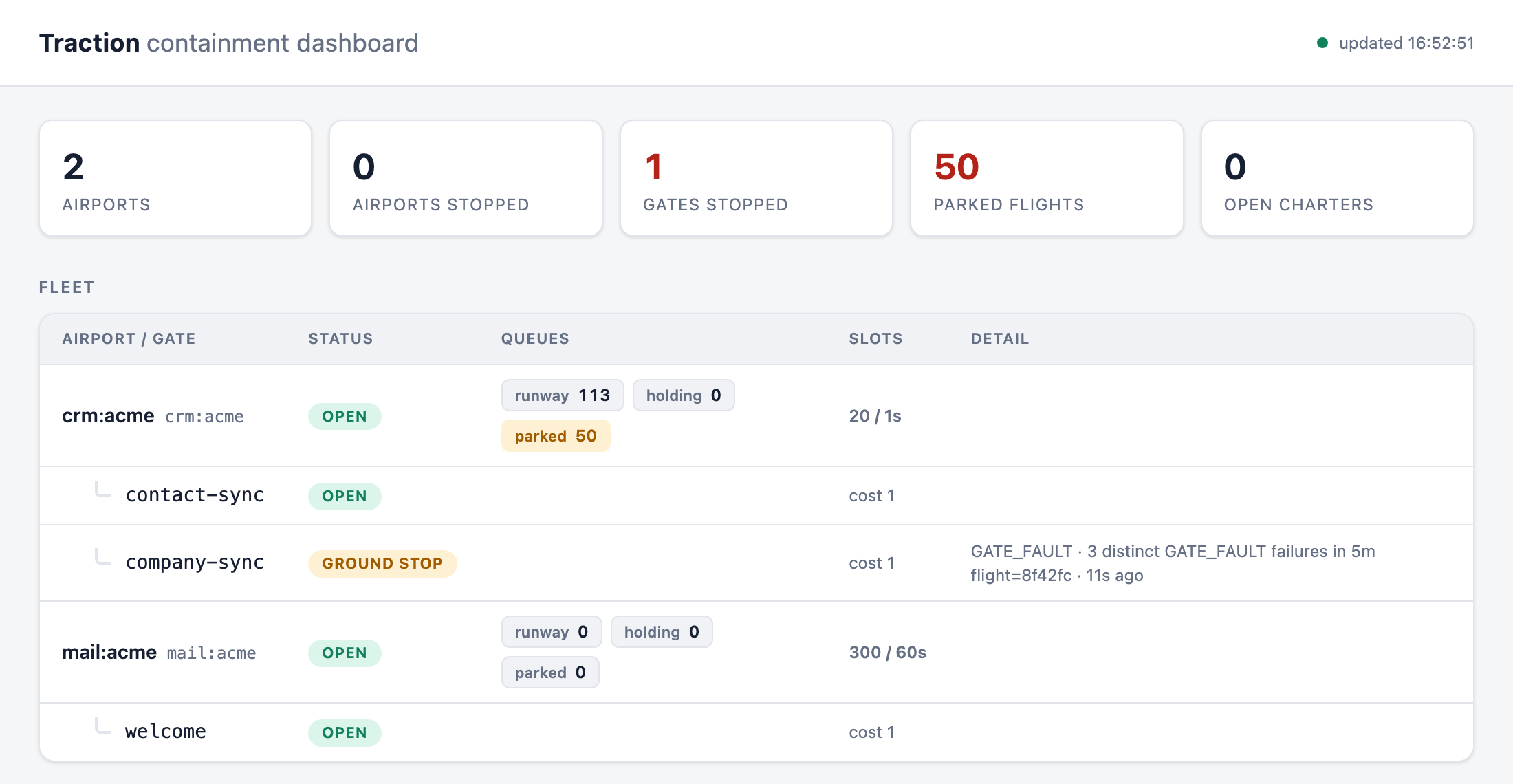Select the welcome gate row
This screenshot has height=784, width=1513.
point(756,732)
